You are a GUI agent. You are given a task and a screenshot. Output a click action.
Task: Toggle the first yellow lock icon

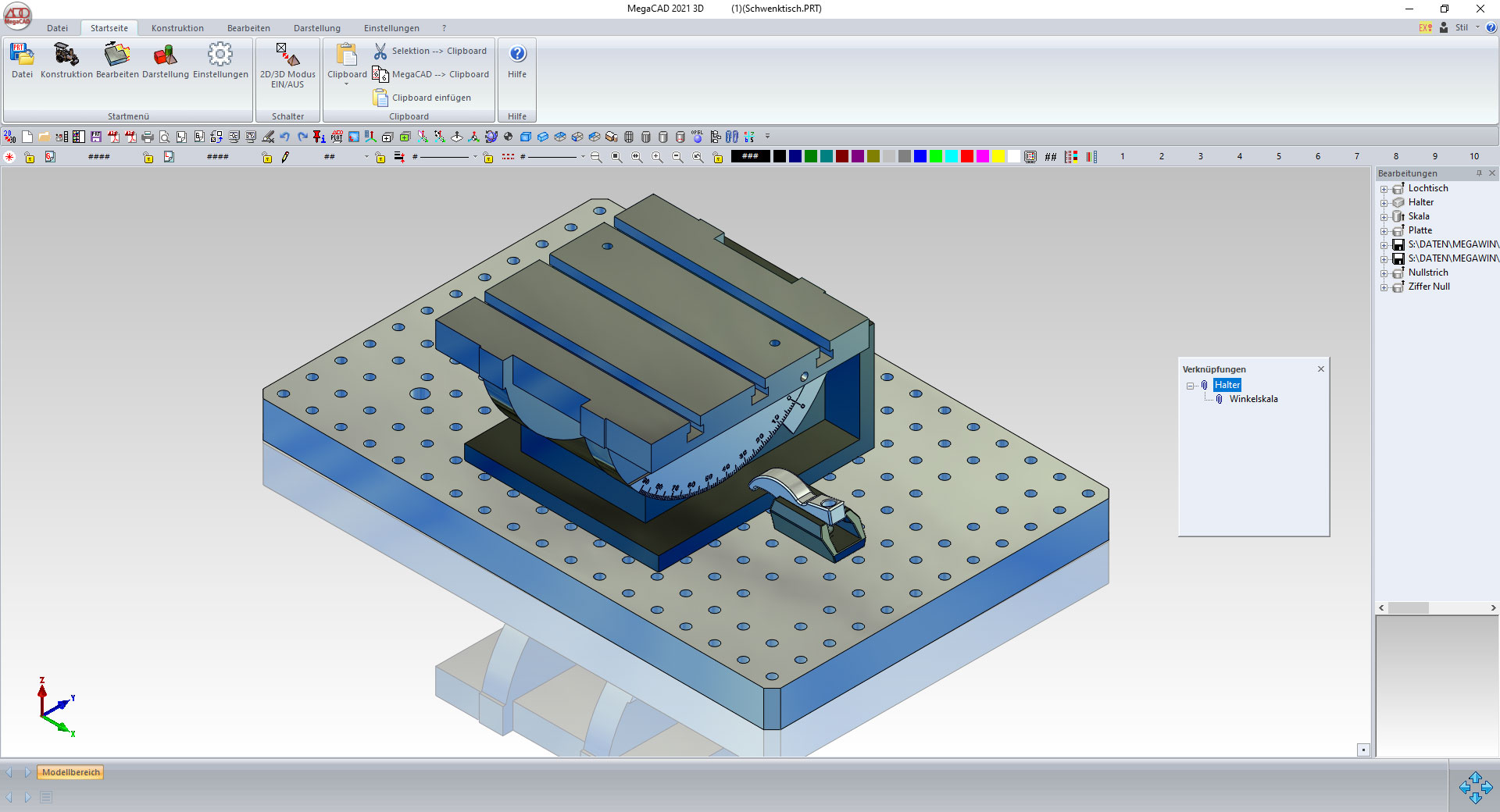tap(30, 158)
